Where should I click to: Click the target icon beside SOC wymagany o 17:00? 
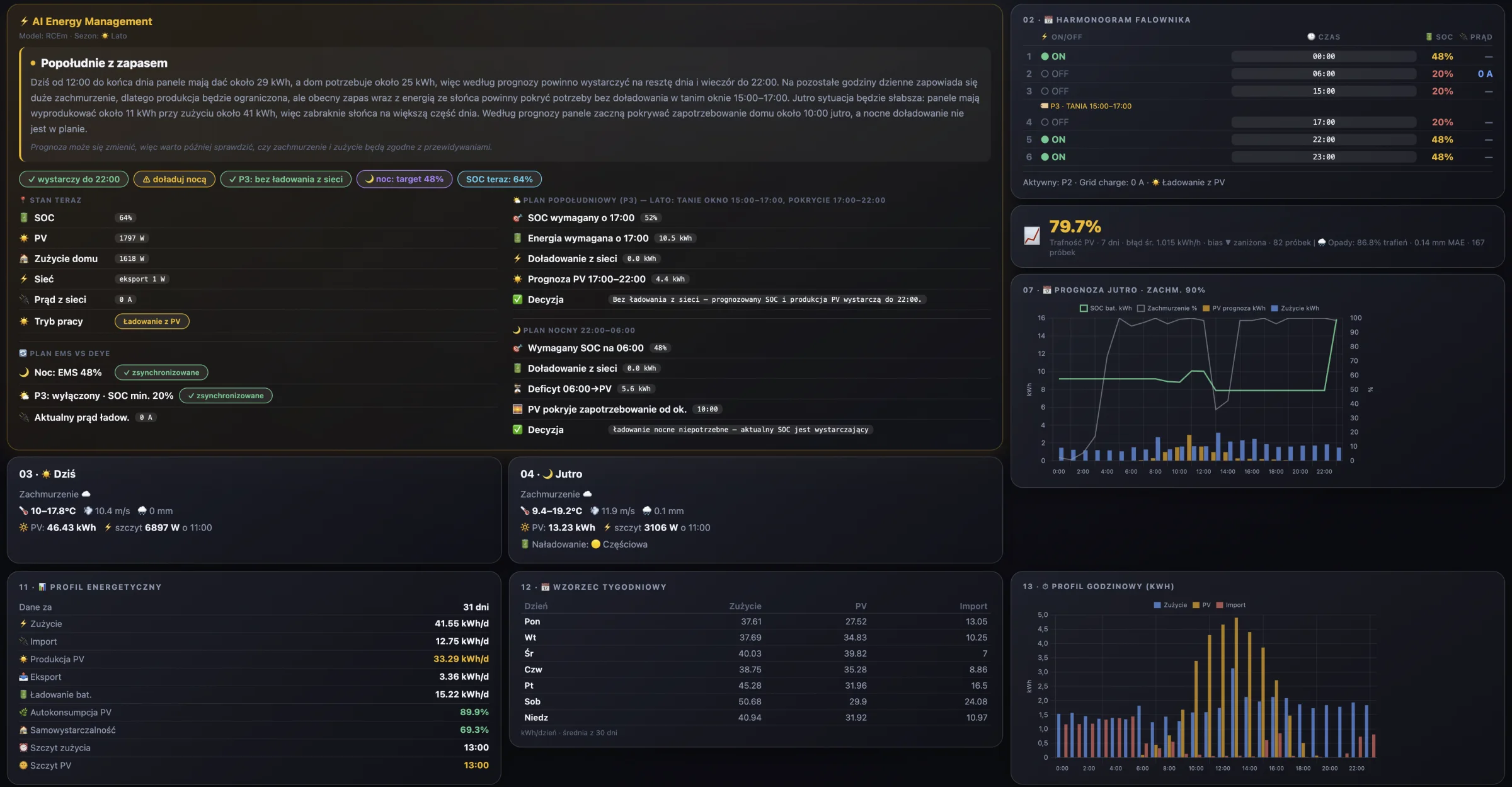pos(517,217)
